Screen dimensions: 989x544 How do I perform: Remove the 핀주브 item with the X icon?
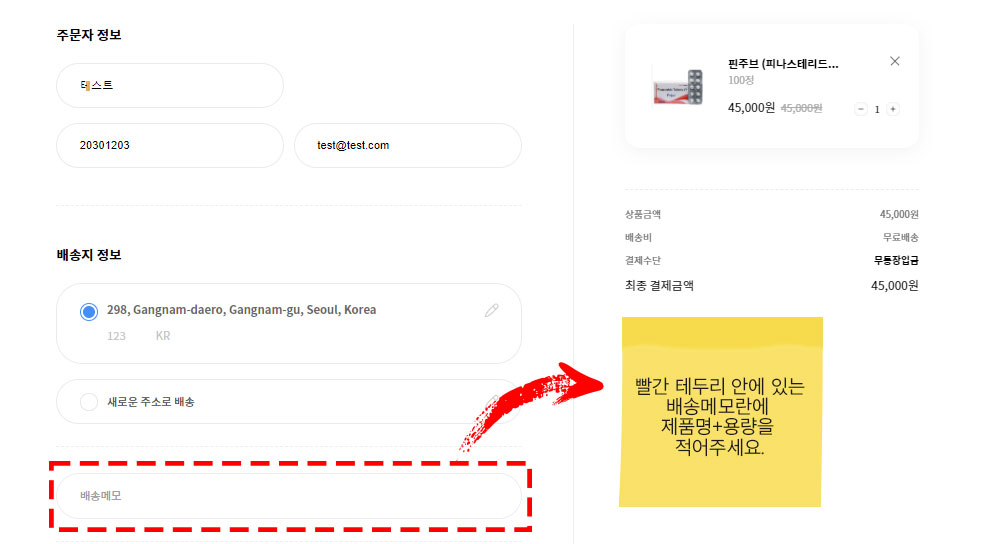coord(894,61)
